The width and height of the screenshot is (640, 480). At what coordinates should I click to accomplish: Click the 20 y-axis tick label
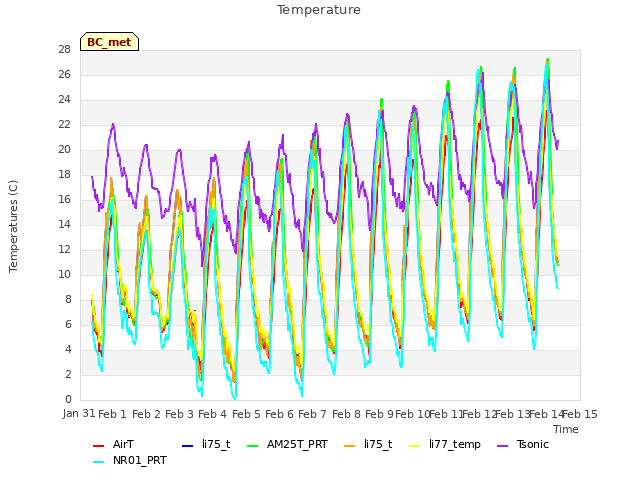[64, 150]
